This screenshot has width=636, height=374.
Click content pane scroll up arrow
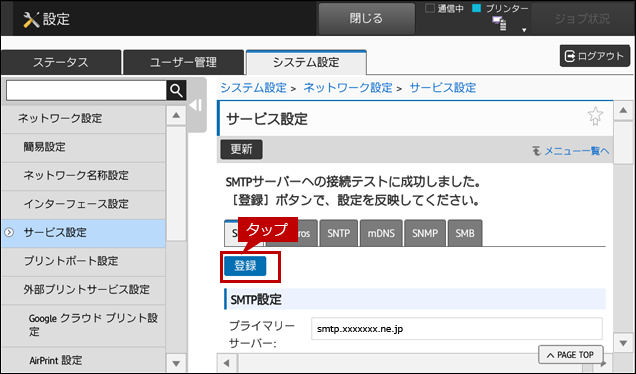pos(623,110)
